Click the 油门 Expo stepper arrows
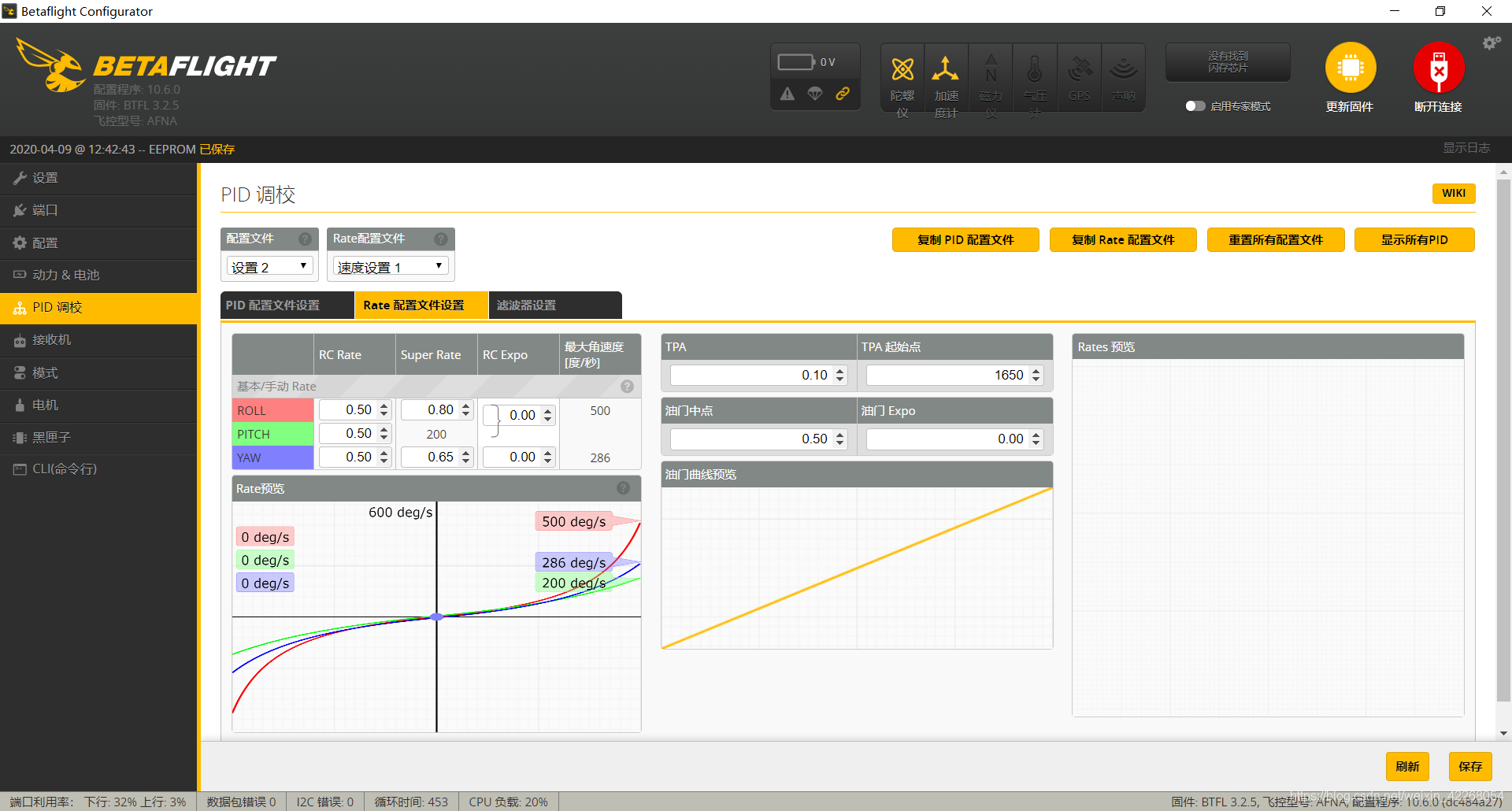Image resolution: width=1512 pixels, height=811 pixels. 1036,439
